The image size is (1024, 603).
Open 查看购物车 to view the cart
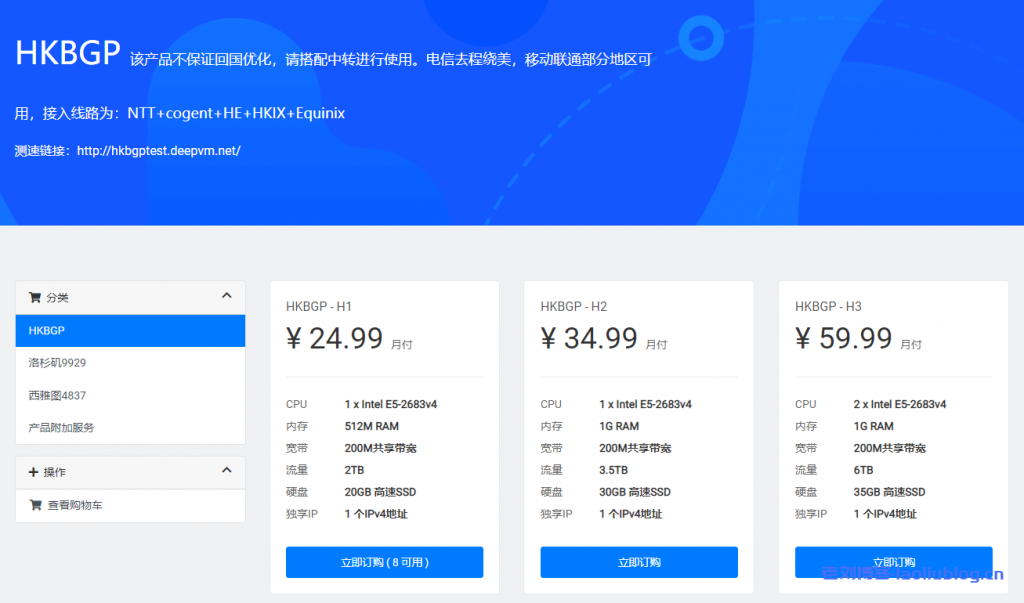tap(70, 505)
